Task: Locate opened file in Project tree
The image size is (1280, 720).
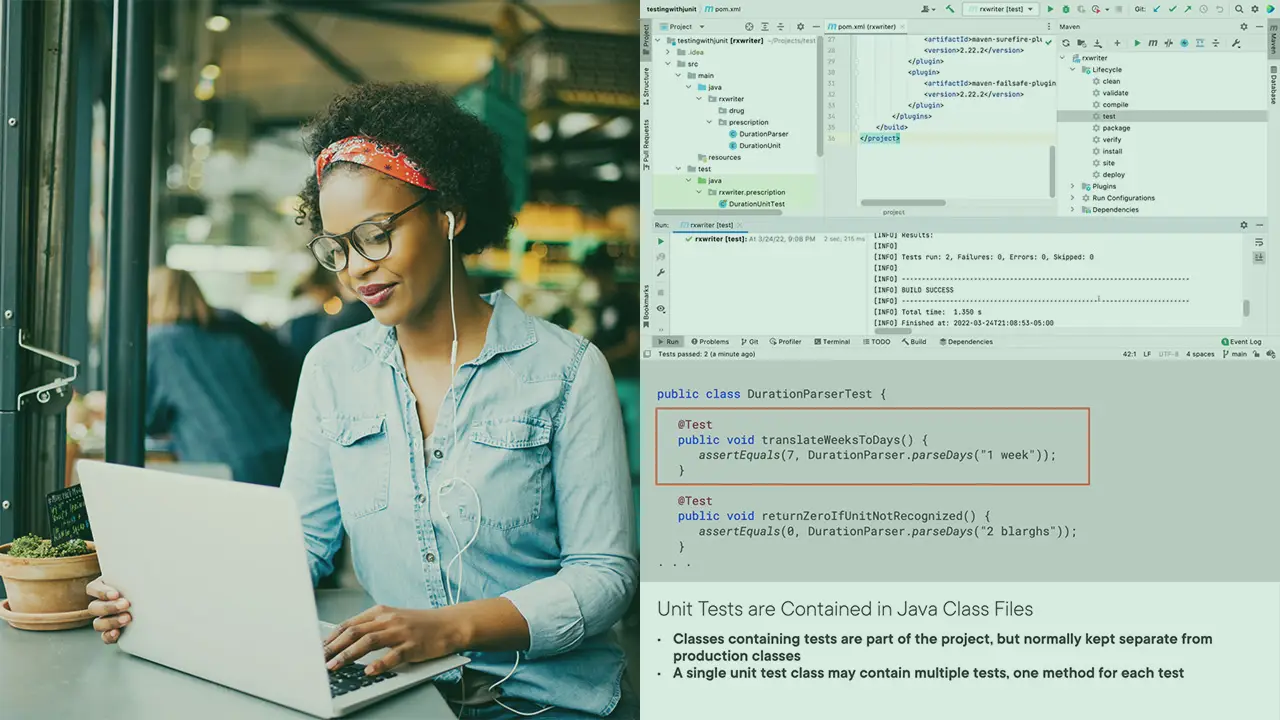Action: (x=749, y=26)
